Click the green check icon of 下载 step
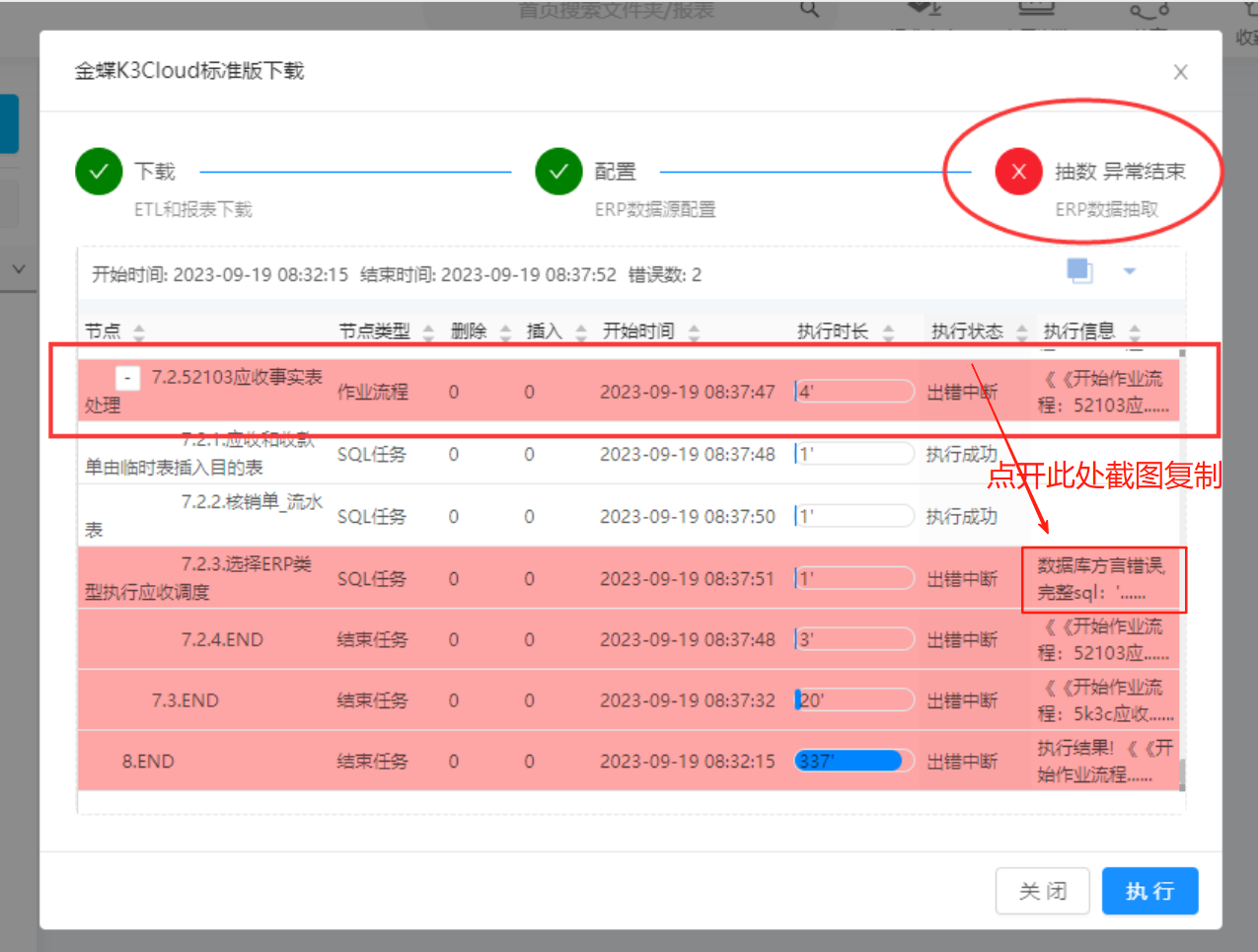This screenshot has width=1258, height=952. pos(99,172)
